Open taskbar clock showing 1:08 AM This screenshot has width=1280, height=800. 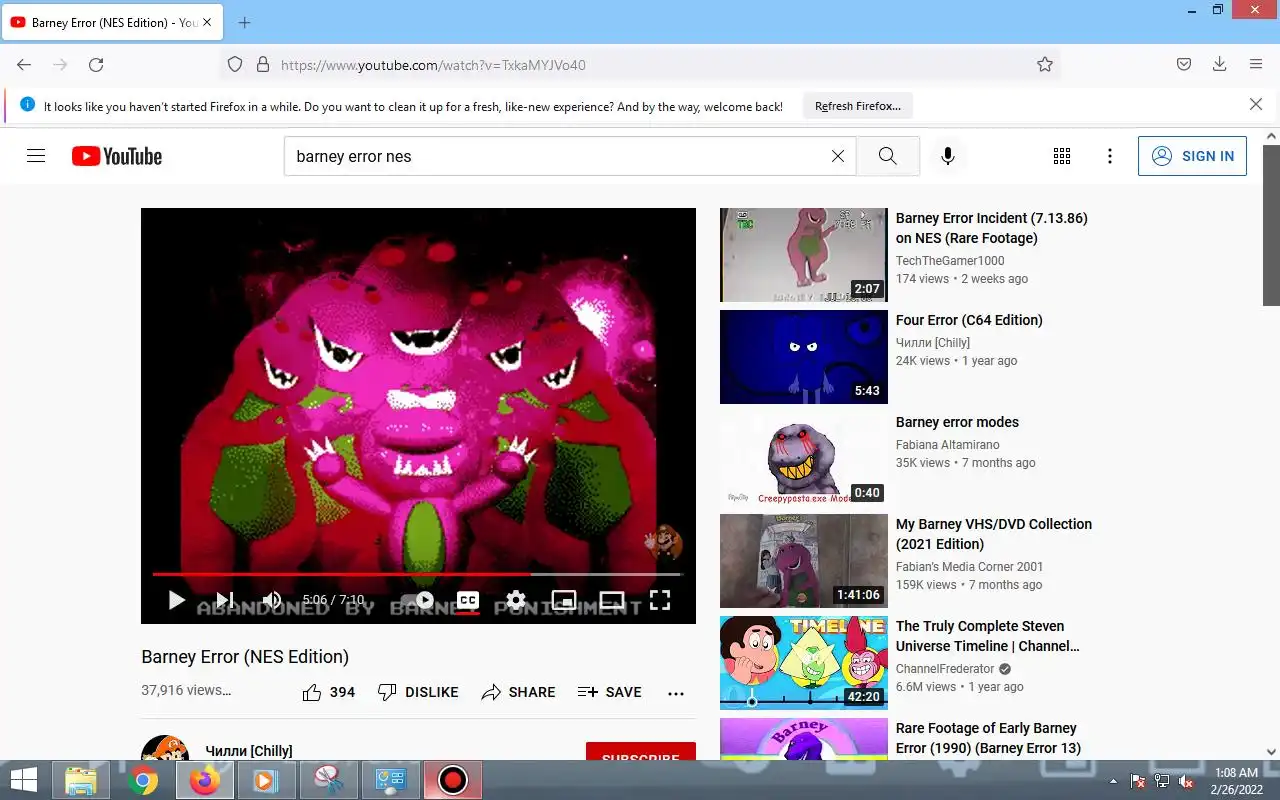(1236, 780)
